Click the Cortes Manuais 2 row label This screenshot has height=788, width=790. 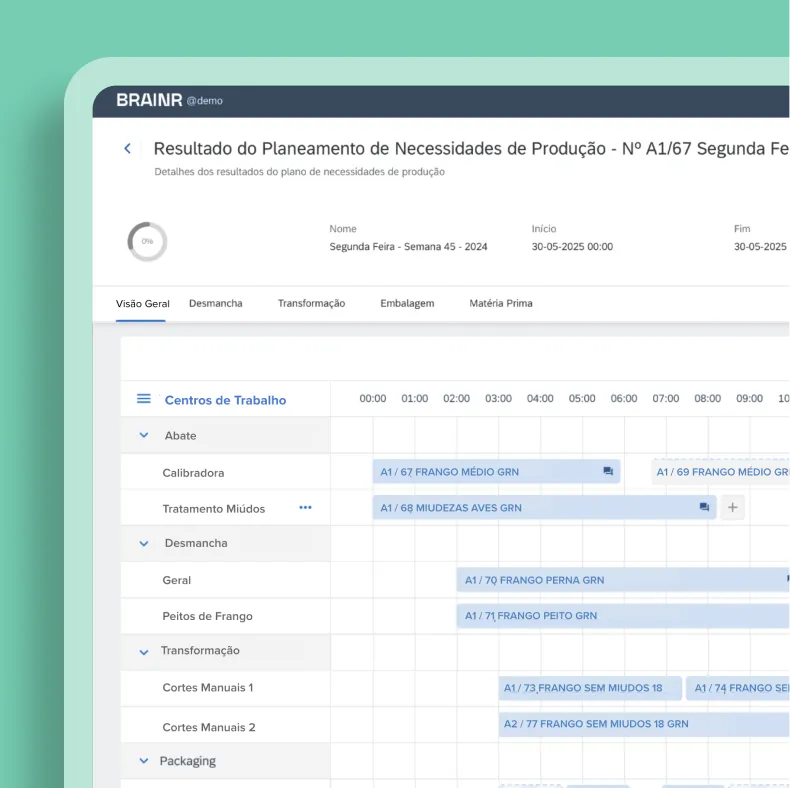209,728
